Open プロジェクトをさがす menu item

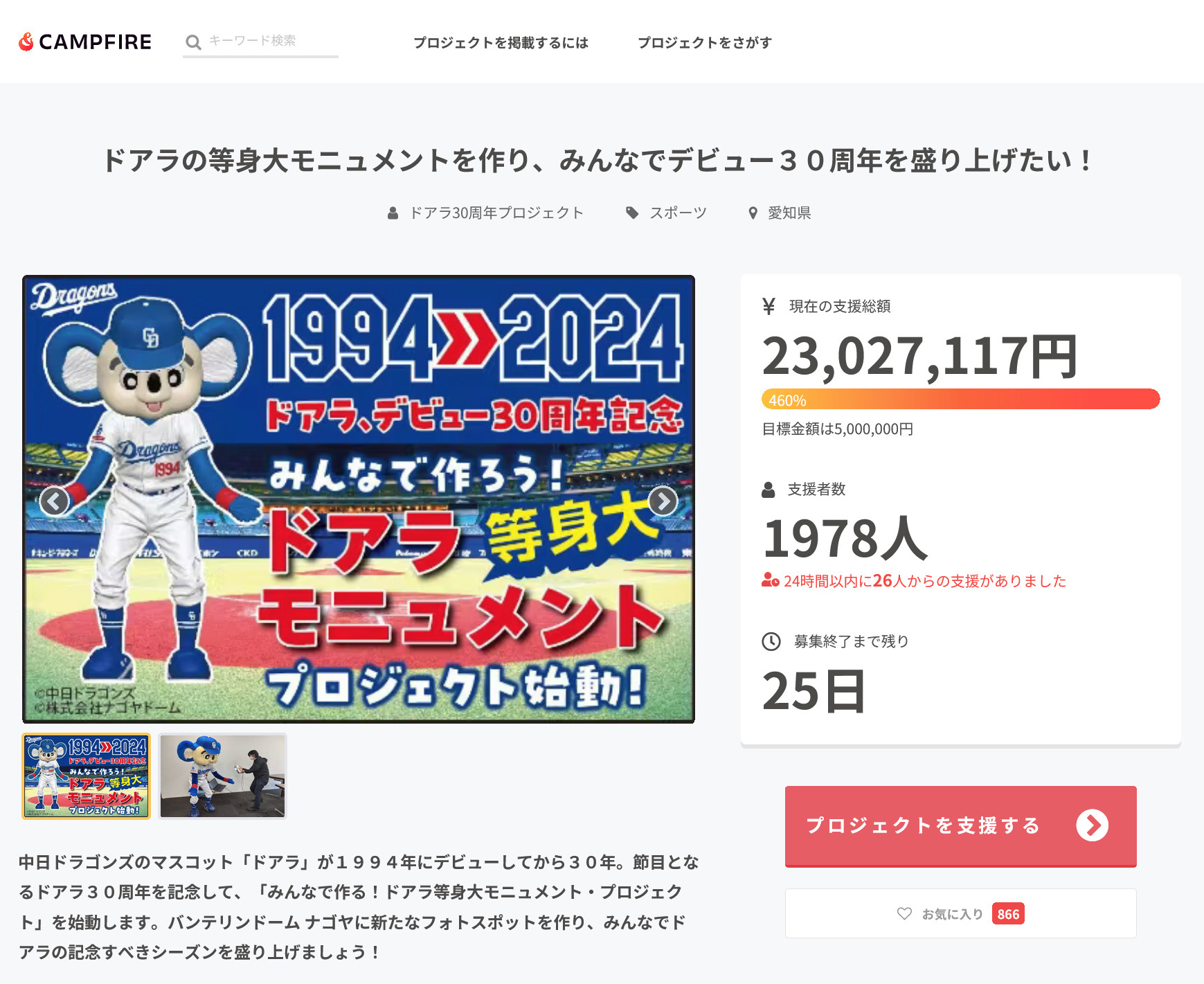(704, 42)
